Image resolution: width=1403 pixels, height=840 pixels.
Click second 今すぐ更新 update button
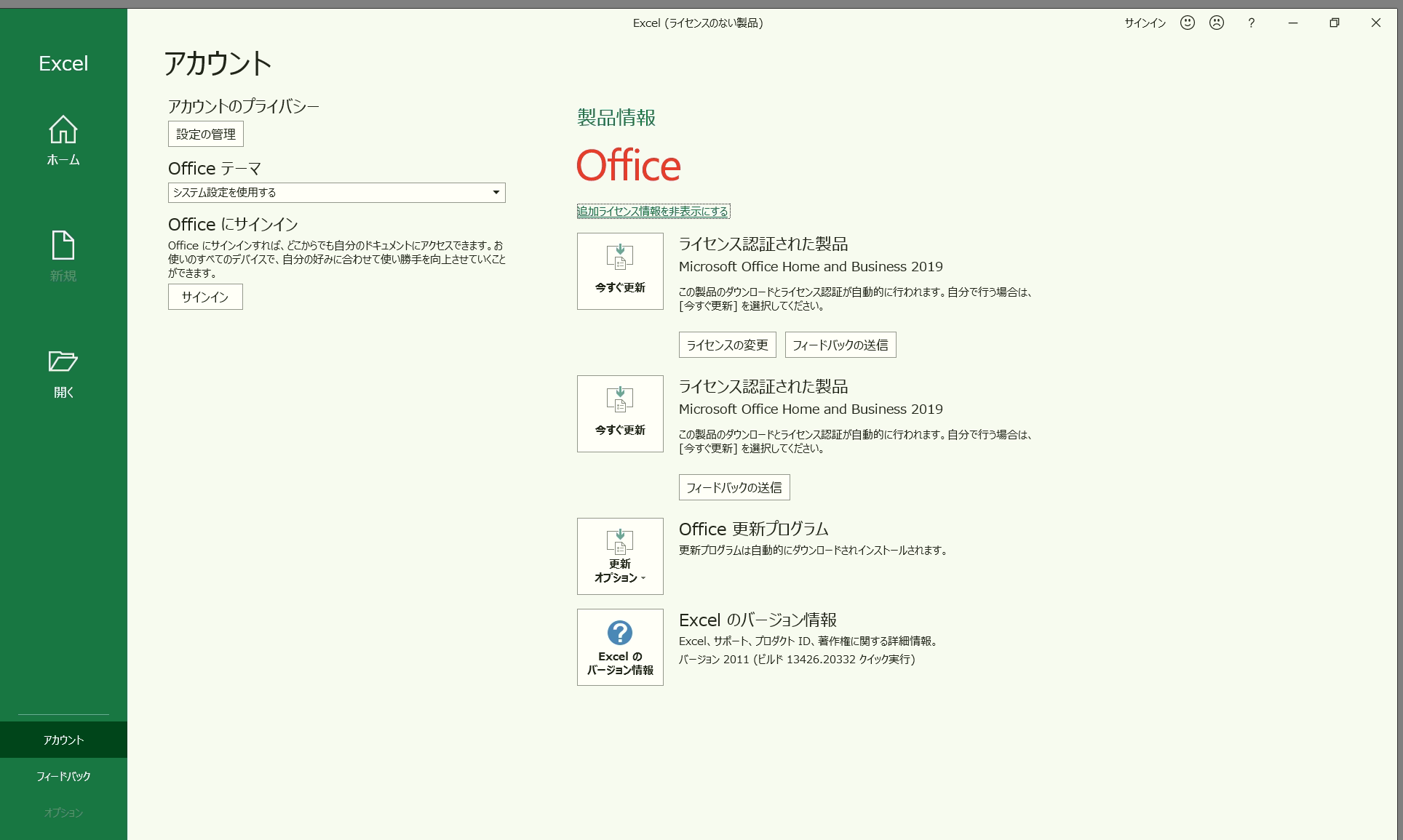(620, 414)
